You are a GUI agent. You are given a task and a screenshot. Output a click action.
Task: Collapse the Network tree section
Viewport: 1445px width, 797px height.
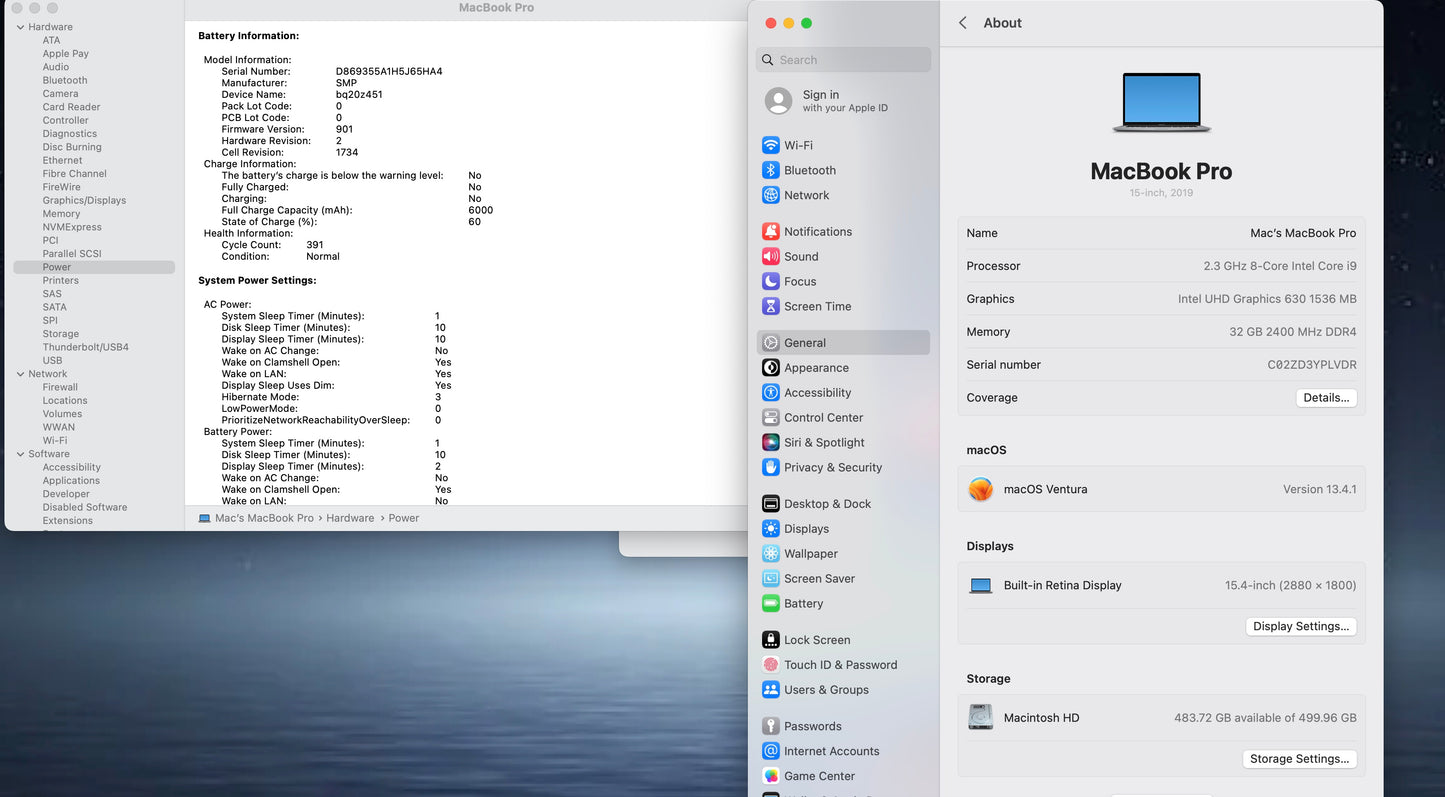pyautogui.click(x=20, y=374)
